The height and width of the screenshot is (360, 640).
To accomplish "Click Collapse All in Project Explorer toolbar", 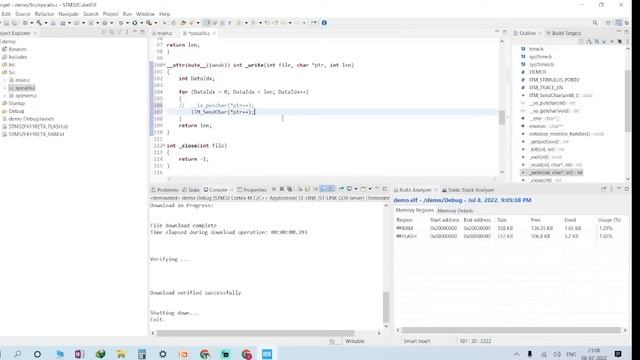I will point(104,32).
